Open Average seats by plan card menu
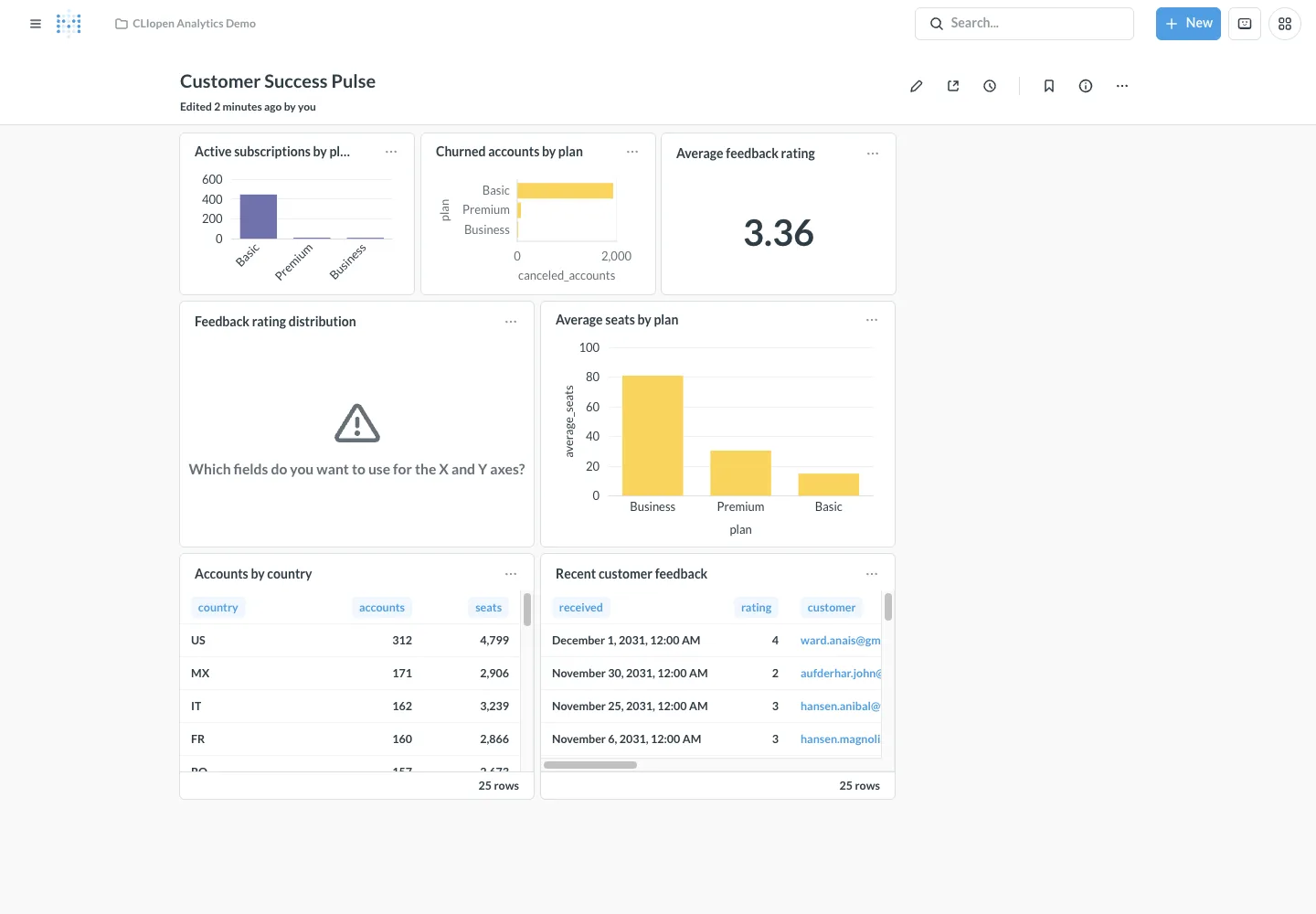This screenshot has height=914, width=1316. click(872, 320)
